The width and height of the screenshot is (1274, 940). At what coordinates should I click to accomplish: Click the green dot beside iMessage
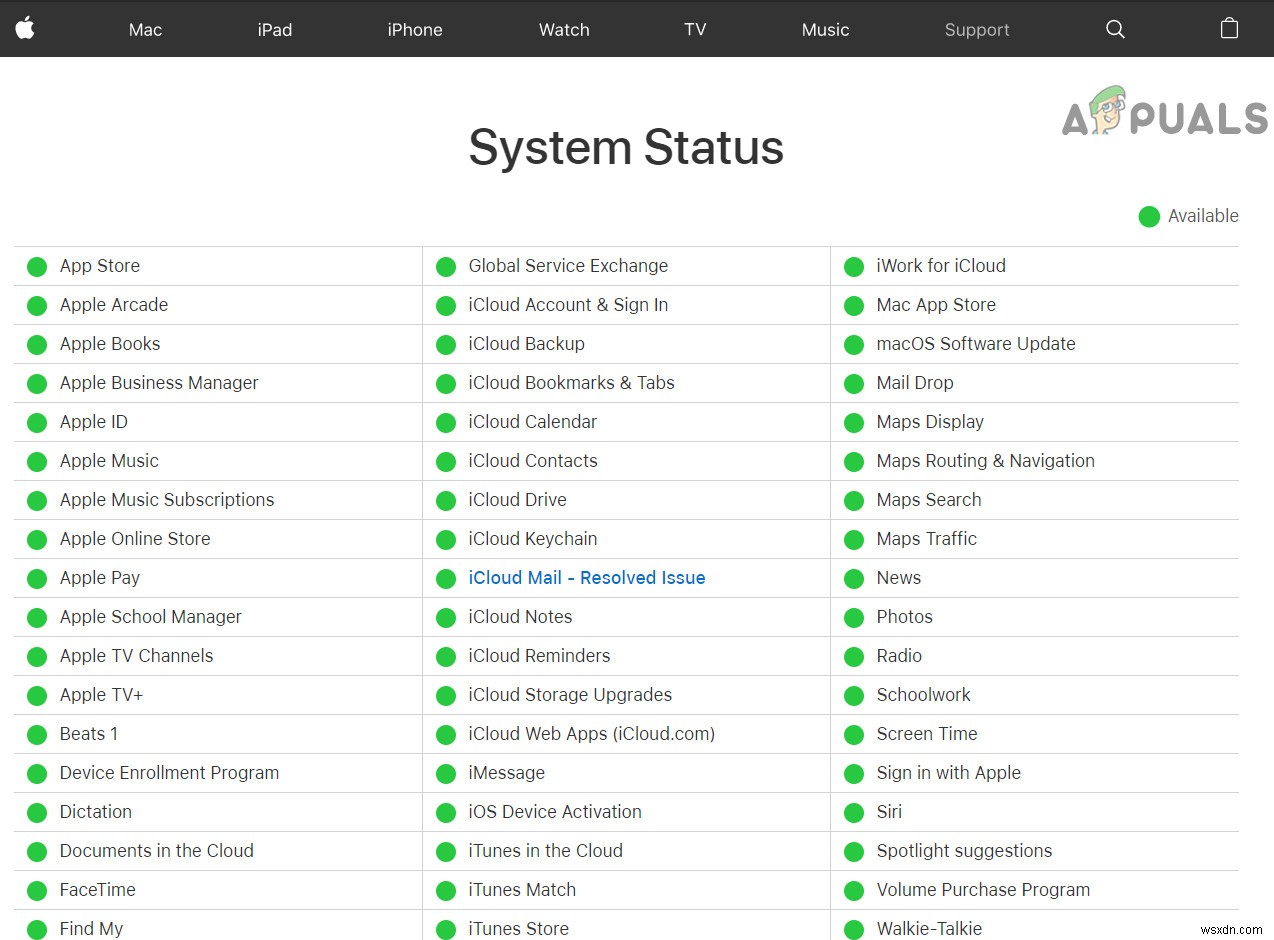tap(446, 774)
